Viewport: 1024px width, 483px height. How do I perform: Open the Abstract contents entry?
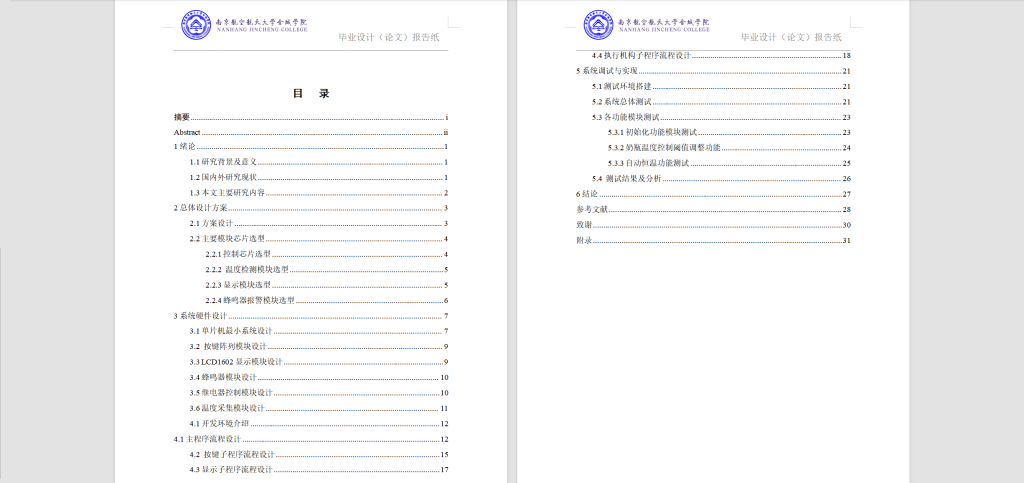tap(311, 132)
